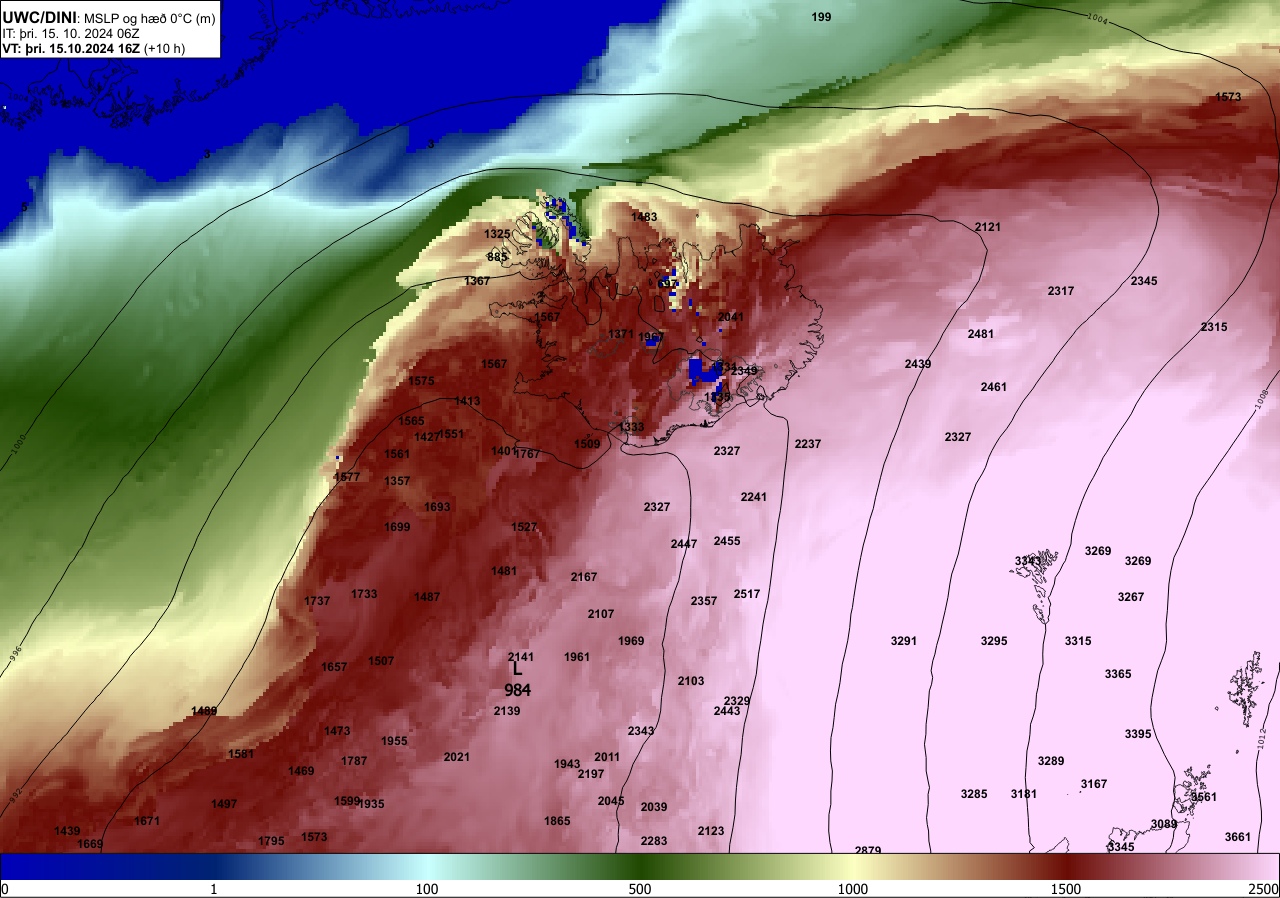Viewport: 1280px width, 898px height.
Task: Select the 1657 height value
Action: coord(334,667)
